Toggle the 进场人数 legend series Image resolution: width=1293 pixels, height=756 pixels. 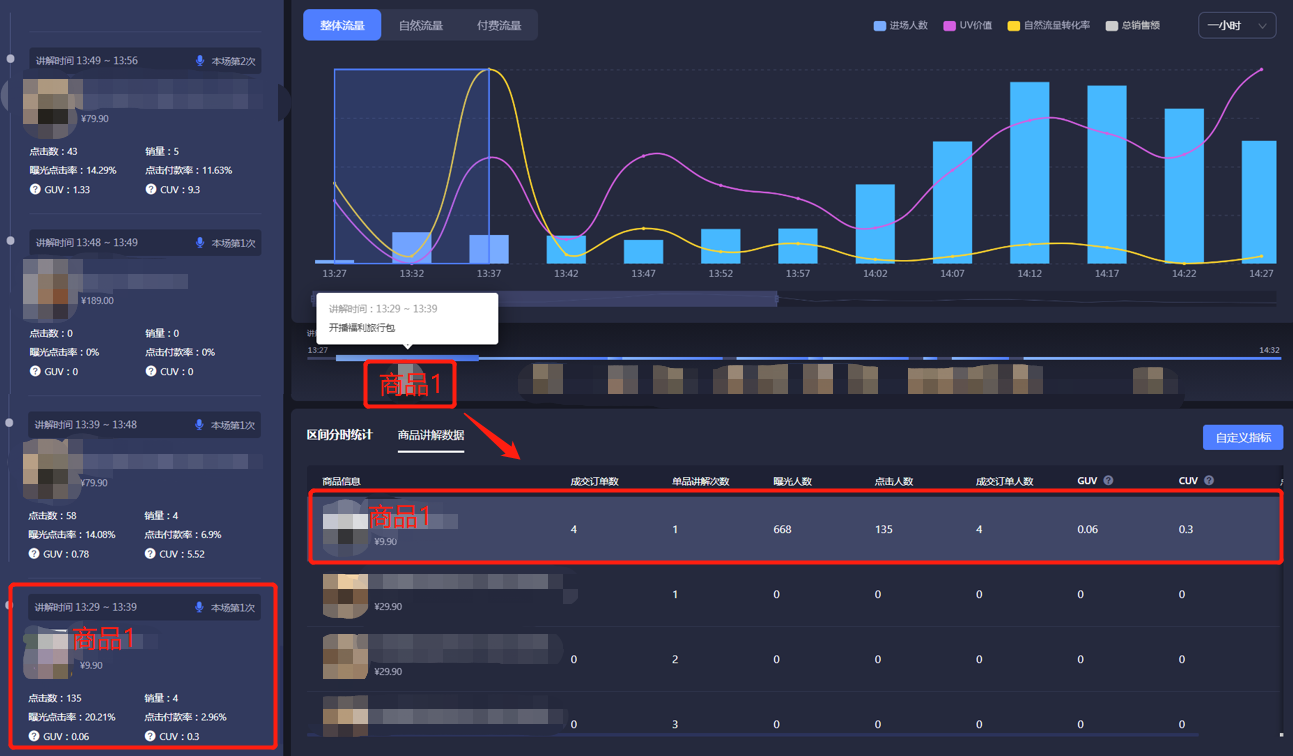tap(900, 26)
